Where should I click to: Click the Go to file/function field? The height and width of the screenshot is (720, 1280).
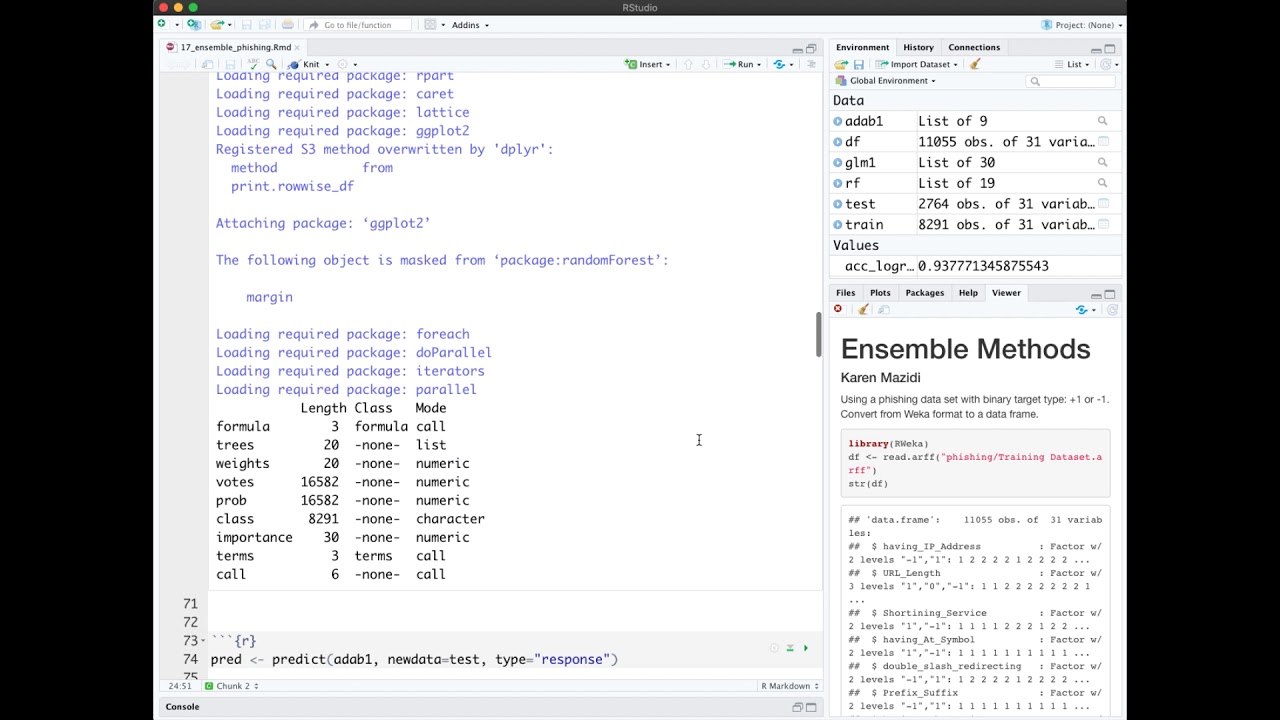pyautogui.click(x=357, y=25)
